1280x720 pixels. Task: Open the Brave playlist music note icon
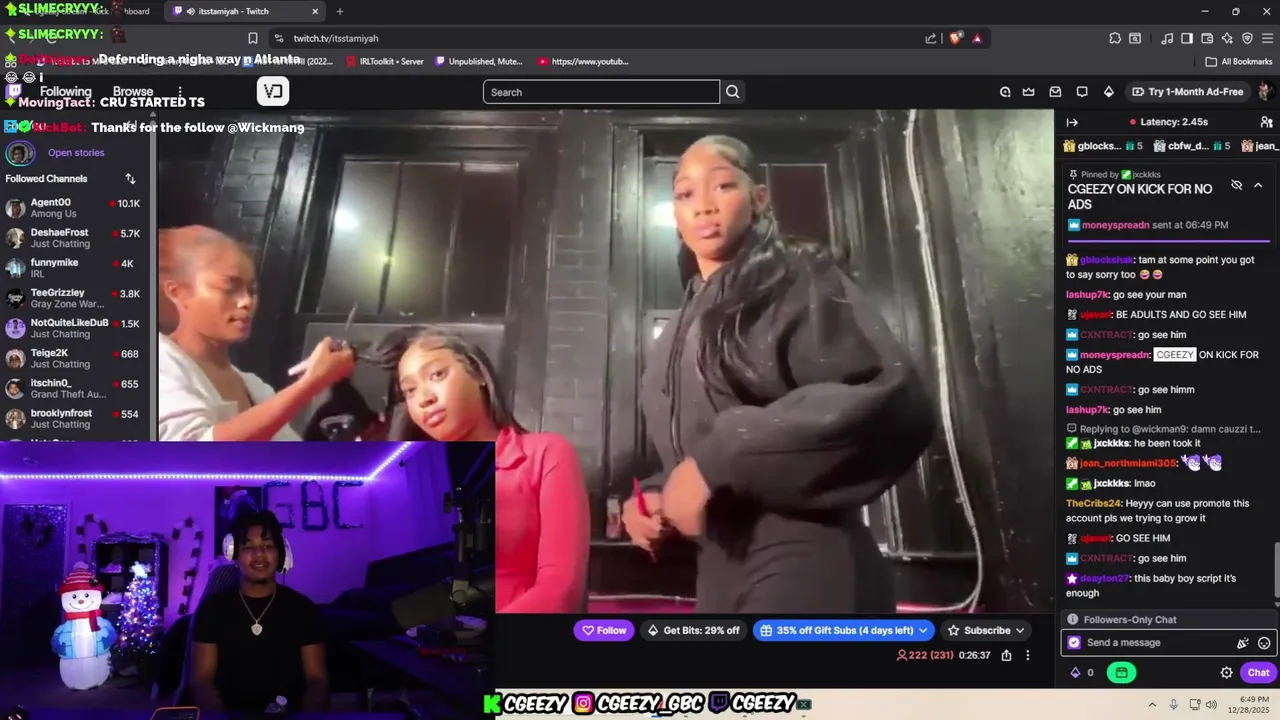pyautogui.click(x=1167, y=38)
